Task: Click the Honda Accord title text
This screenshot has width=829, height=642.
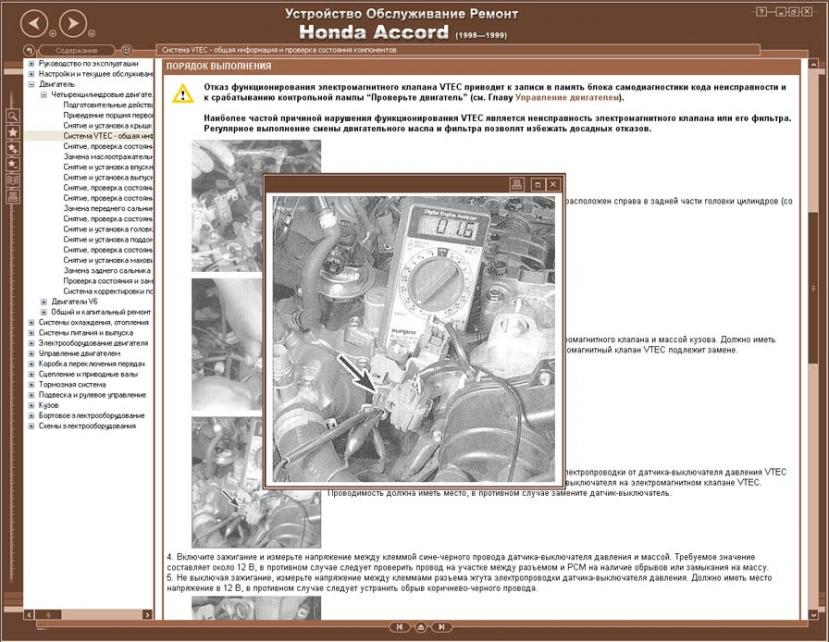Action: pos(374,32)
